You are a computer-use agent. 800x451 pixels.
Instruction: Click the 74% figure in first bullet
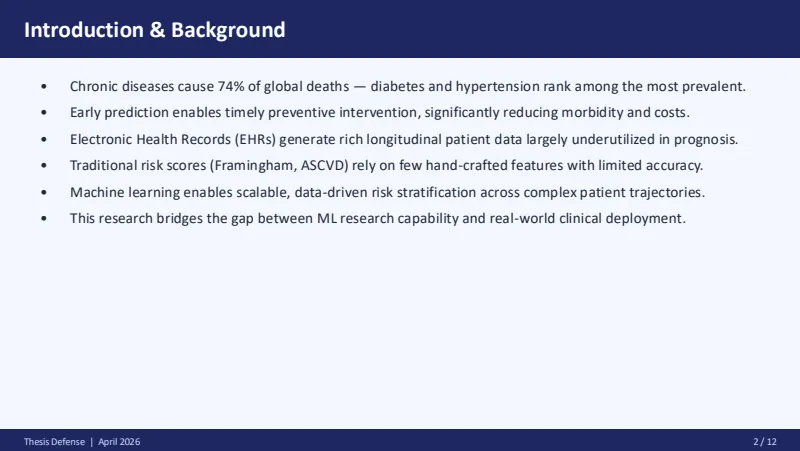pyautogui.click(x=231, y=86)
